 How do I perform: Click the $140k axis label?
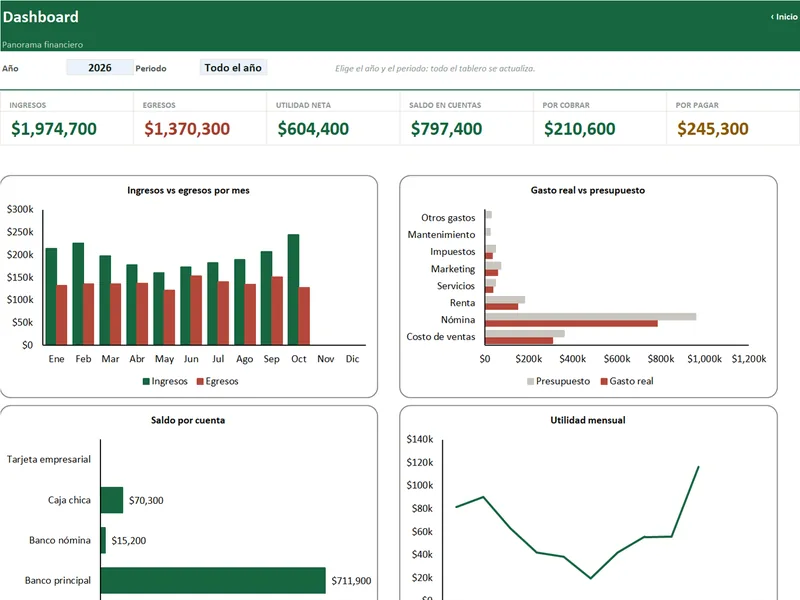pyautogui.click(x=419, y=439)
